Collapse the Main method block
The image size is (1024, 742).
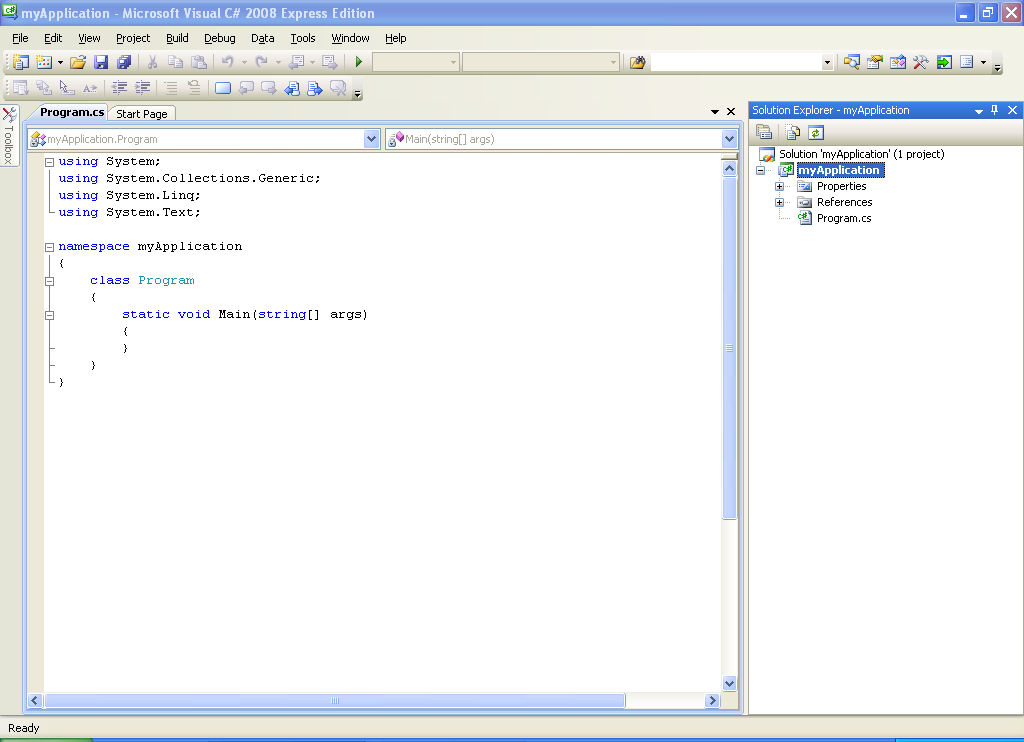(x=49, y=315)
